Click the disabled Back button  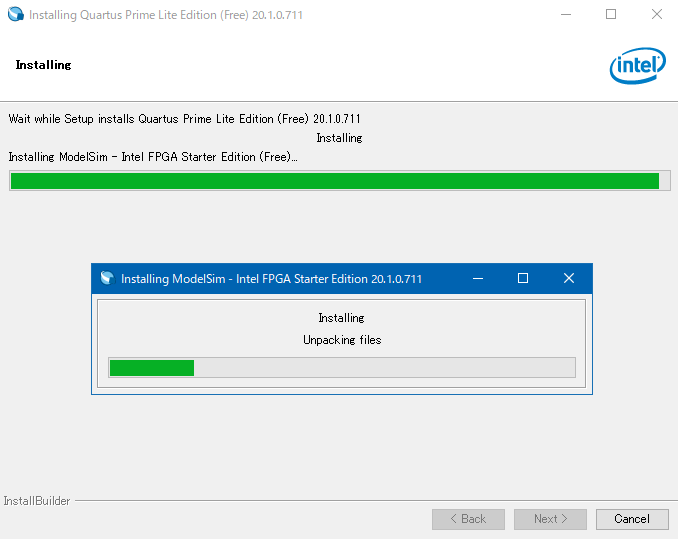[x=468, y=519]
